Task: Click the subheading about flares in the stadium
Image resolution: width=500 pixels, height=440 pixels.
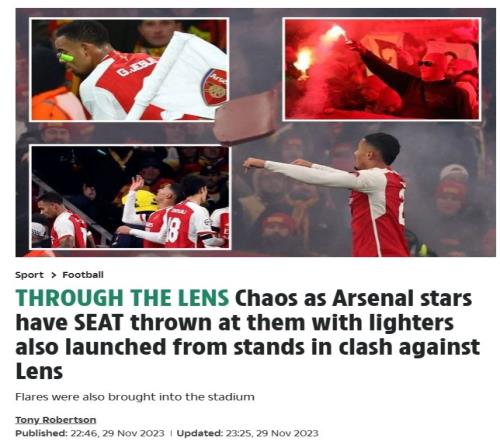Action: click(x=135, y=397)
